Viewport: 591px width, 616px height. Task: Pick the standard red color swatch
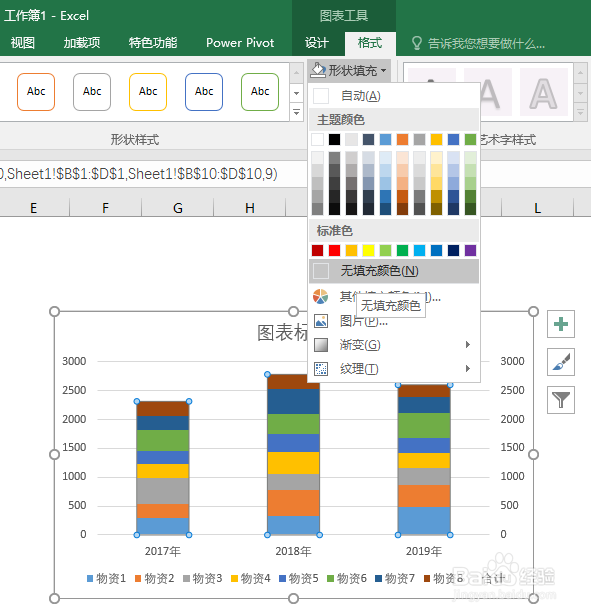(x=334, y=250)
